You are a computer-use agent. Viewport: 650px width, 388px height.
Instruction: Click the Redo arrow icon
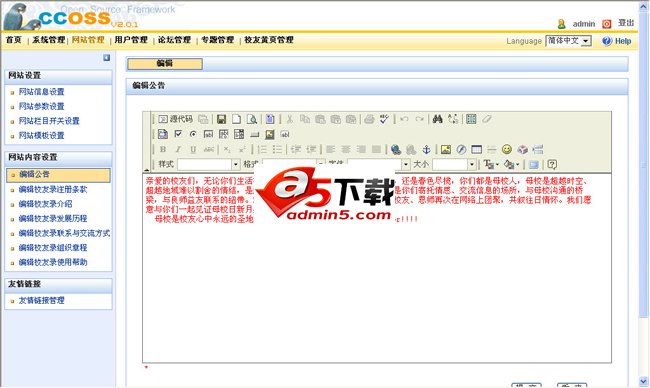pos(420,119)
